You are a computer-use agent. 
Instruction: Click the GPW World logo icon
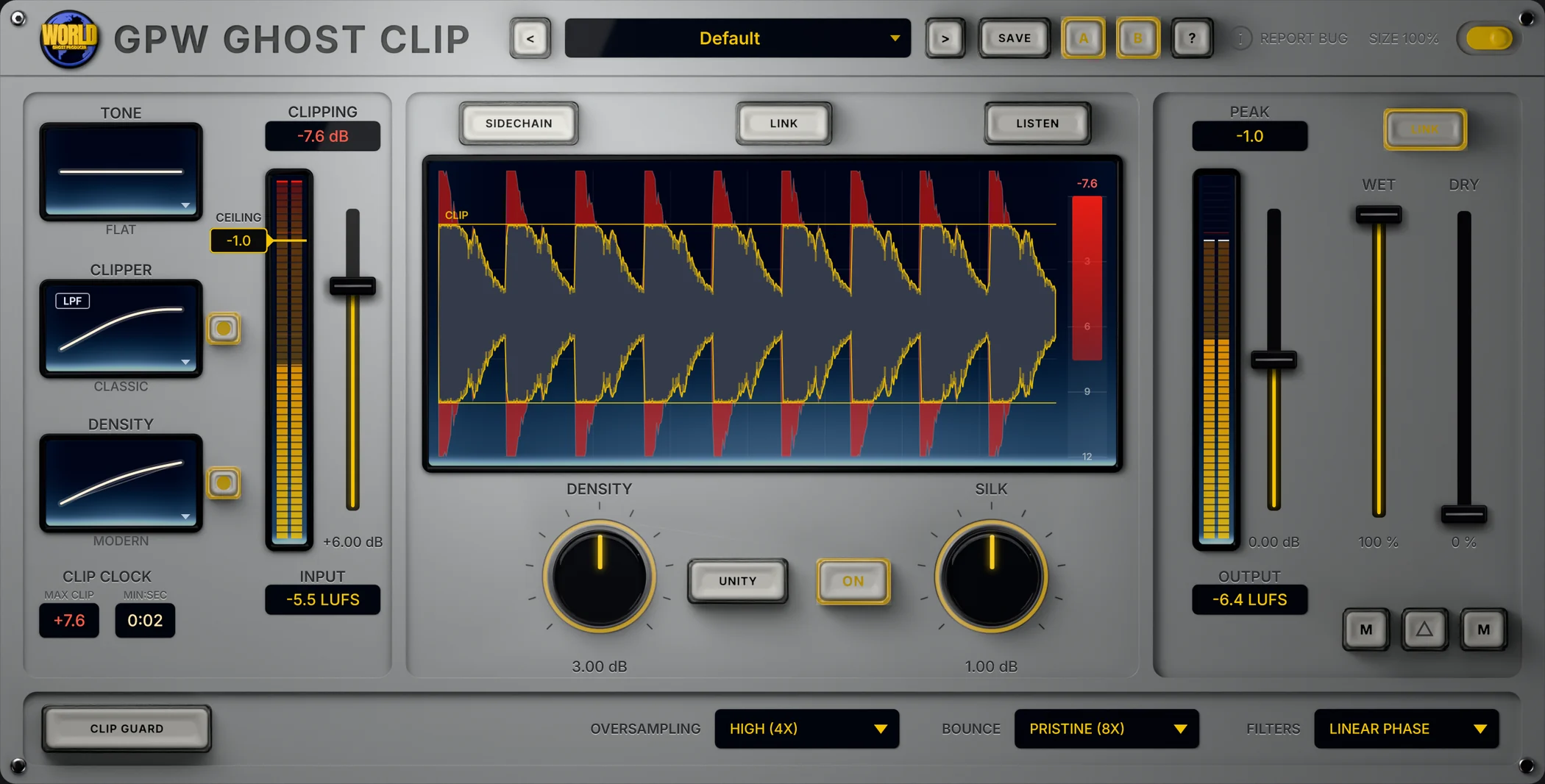[x=68, y=38]
